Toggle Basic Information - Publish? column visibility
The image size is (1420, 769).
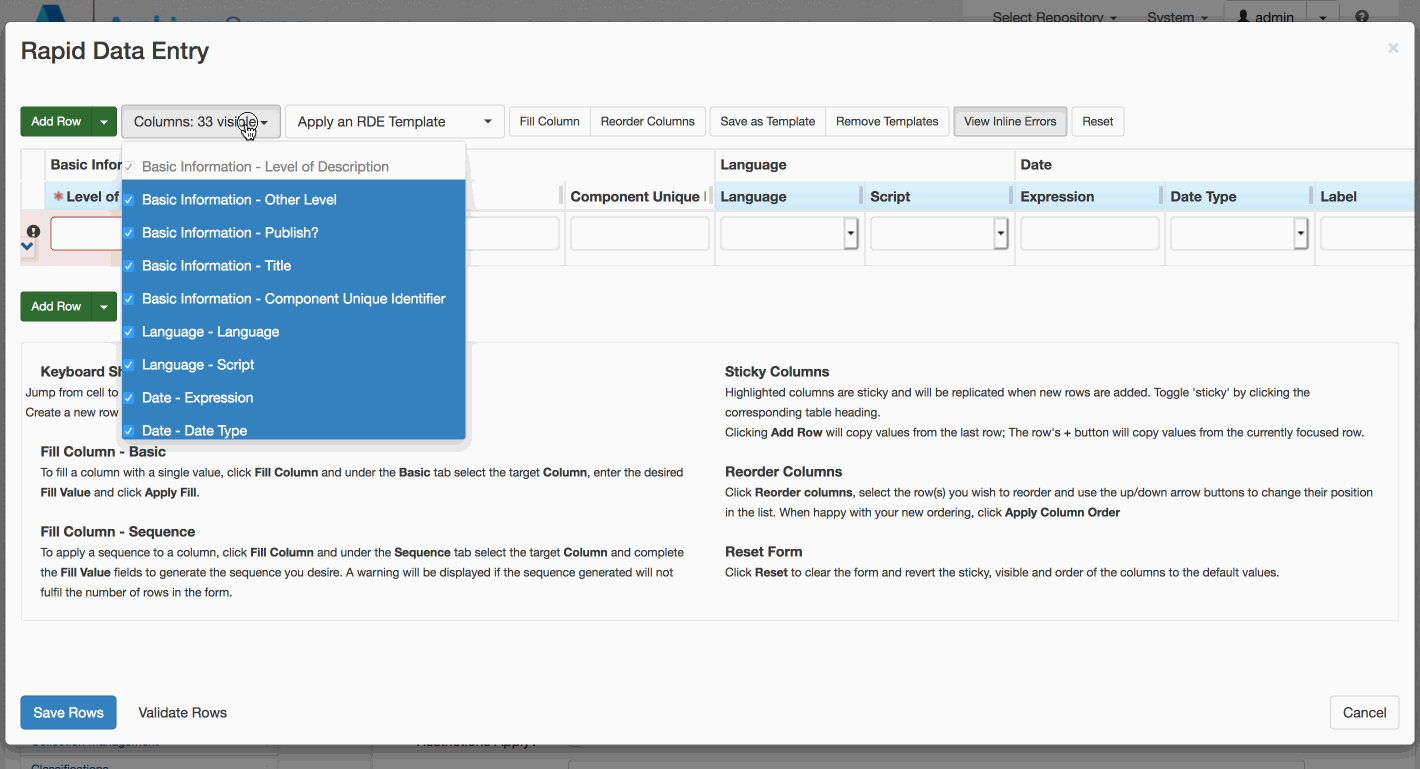click(293, 232)
